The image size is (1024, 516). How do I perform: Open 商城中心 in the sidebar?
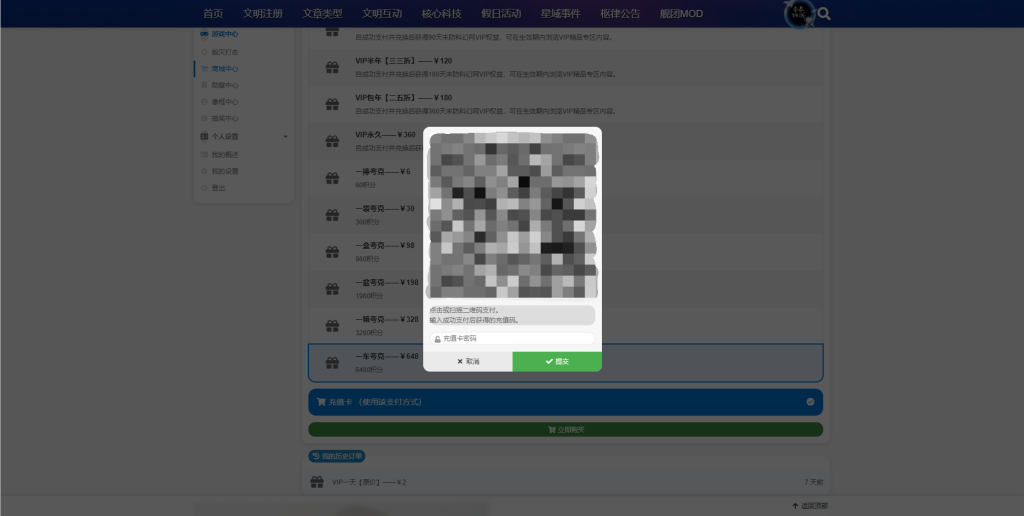click(225, 69)
